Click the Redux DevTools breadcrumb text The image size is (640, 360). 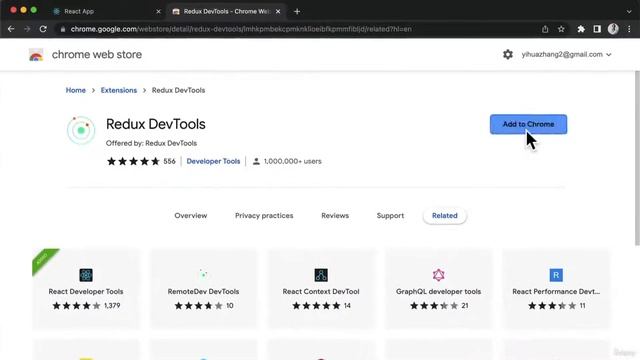(178, 90)
